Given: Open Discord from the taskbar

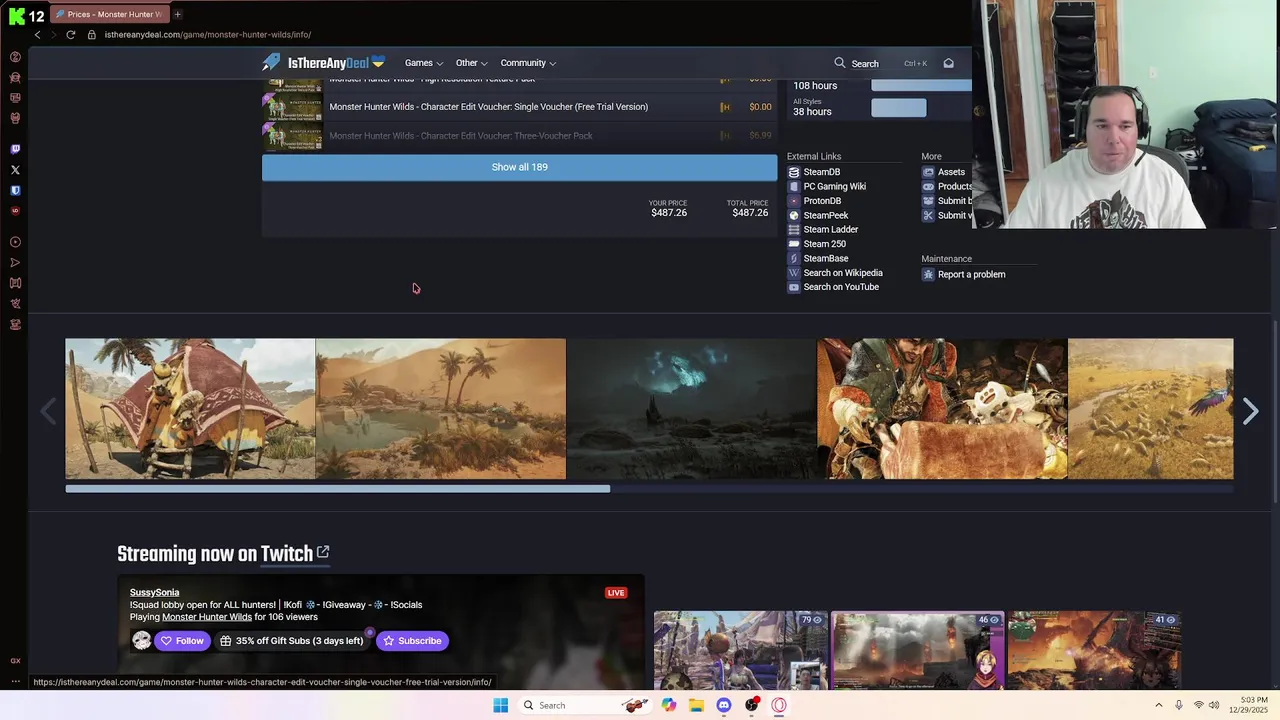Looking at the screenshot, I should click(x=724, y=705).
